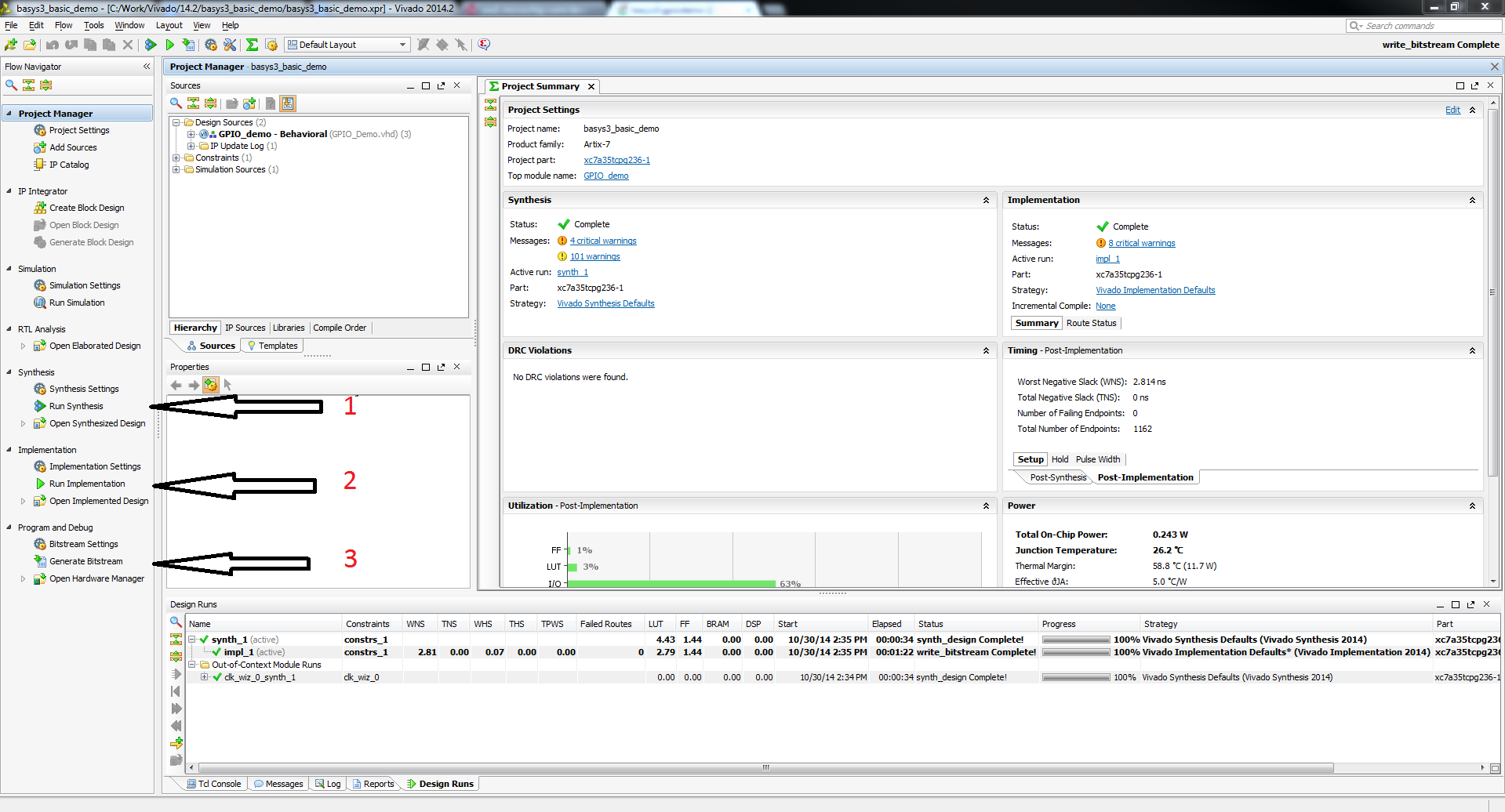Click the green Run Implementation toolbar arrow

click(x=169, y=45)
